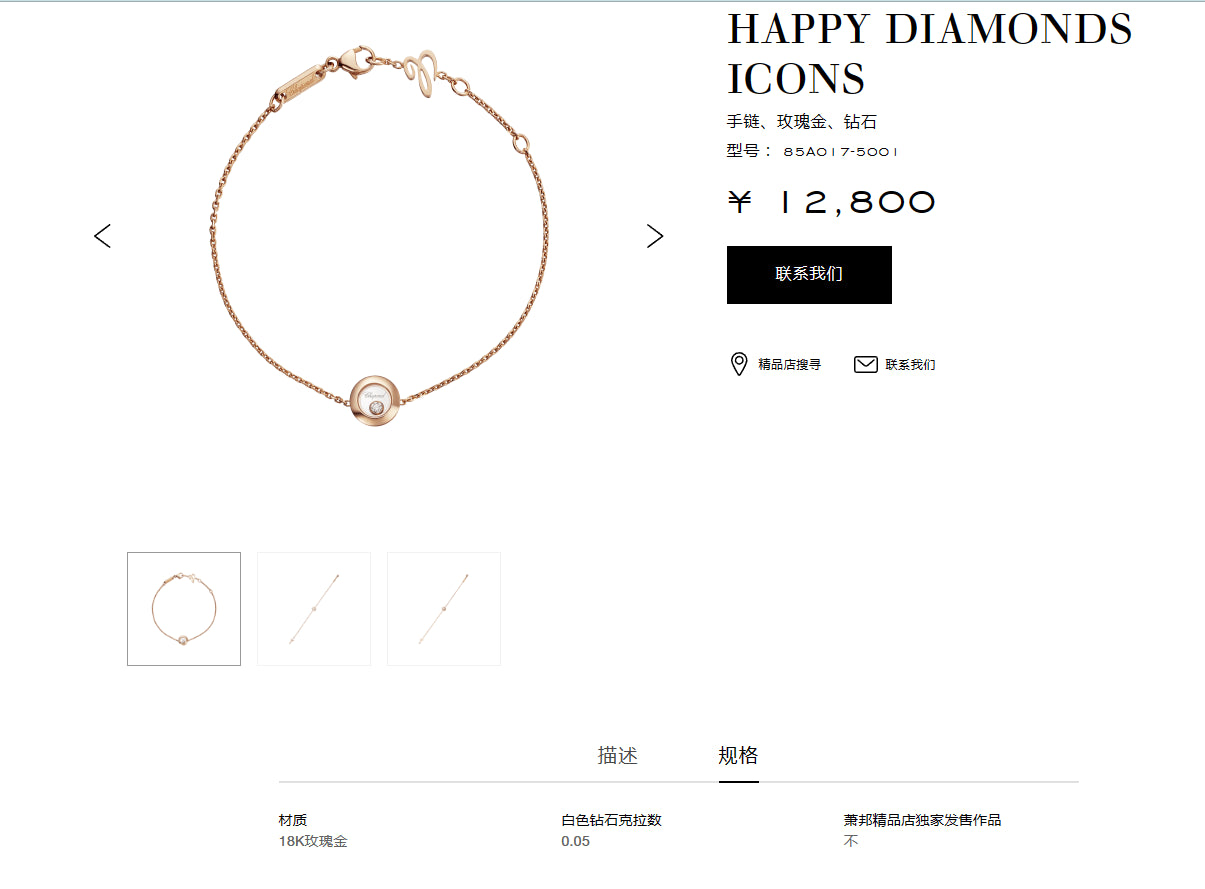Click the model number 85A017-5001

coord(841,152)
